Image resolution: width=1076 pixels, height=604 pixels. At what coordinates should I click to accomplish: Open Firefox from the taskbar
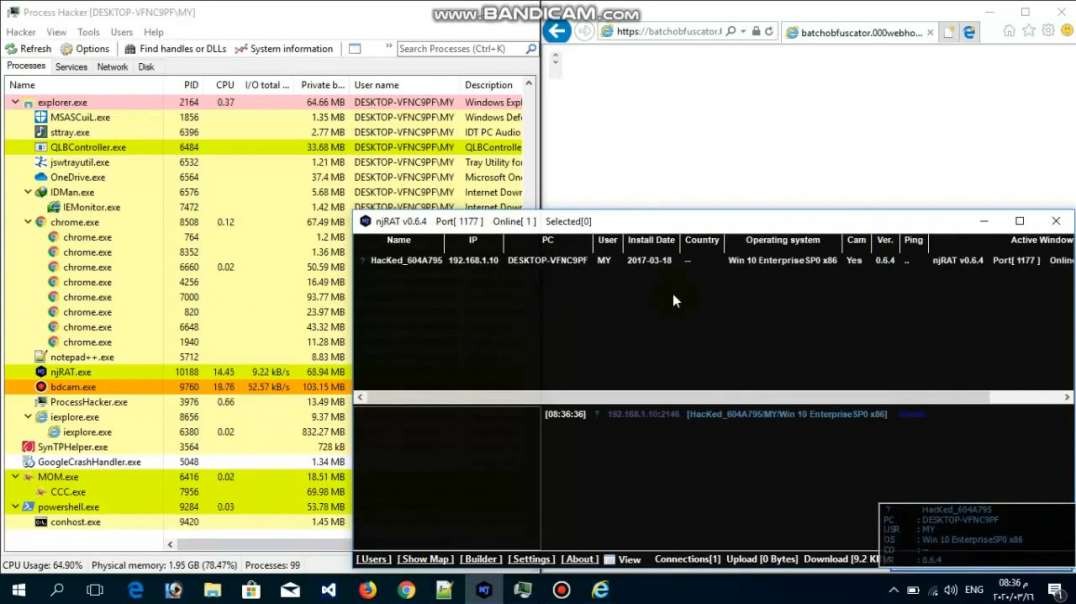[368, 590]
